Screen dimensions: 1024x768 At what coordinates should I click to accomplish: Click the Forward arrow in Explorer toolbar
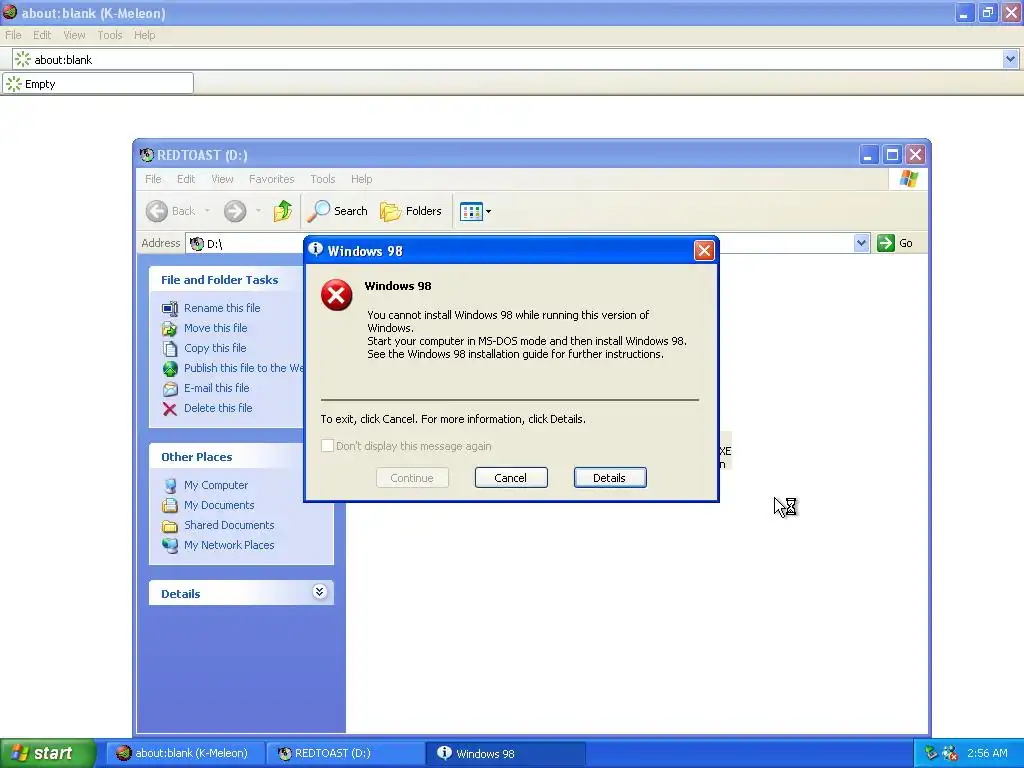(235, 211)
